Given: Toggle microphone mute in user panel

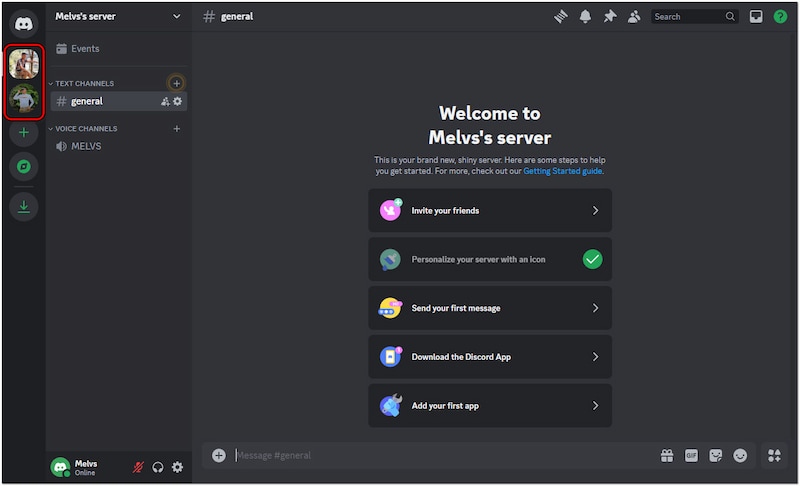Looking at the screenshot, I should tap(139, 467).
